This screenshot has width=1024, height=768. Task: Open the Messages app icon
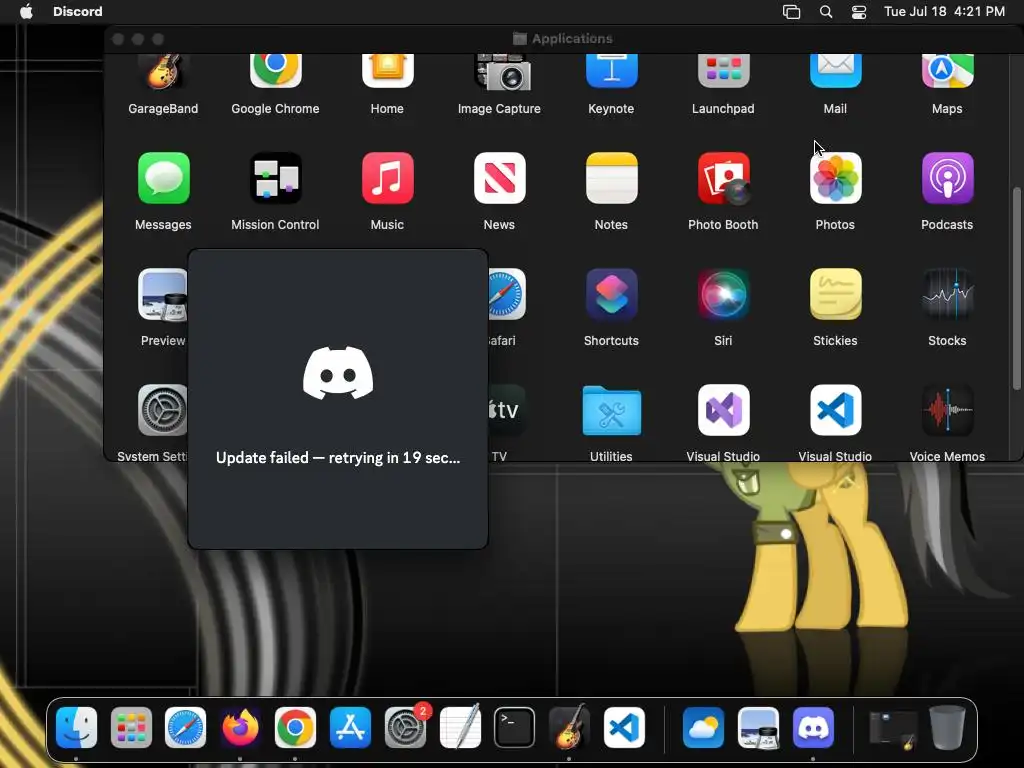163,178
